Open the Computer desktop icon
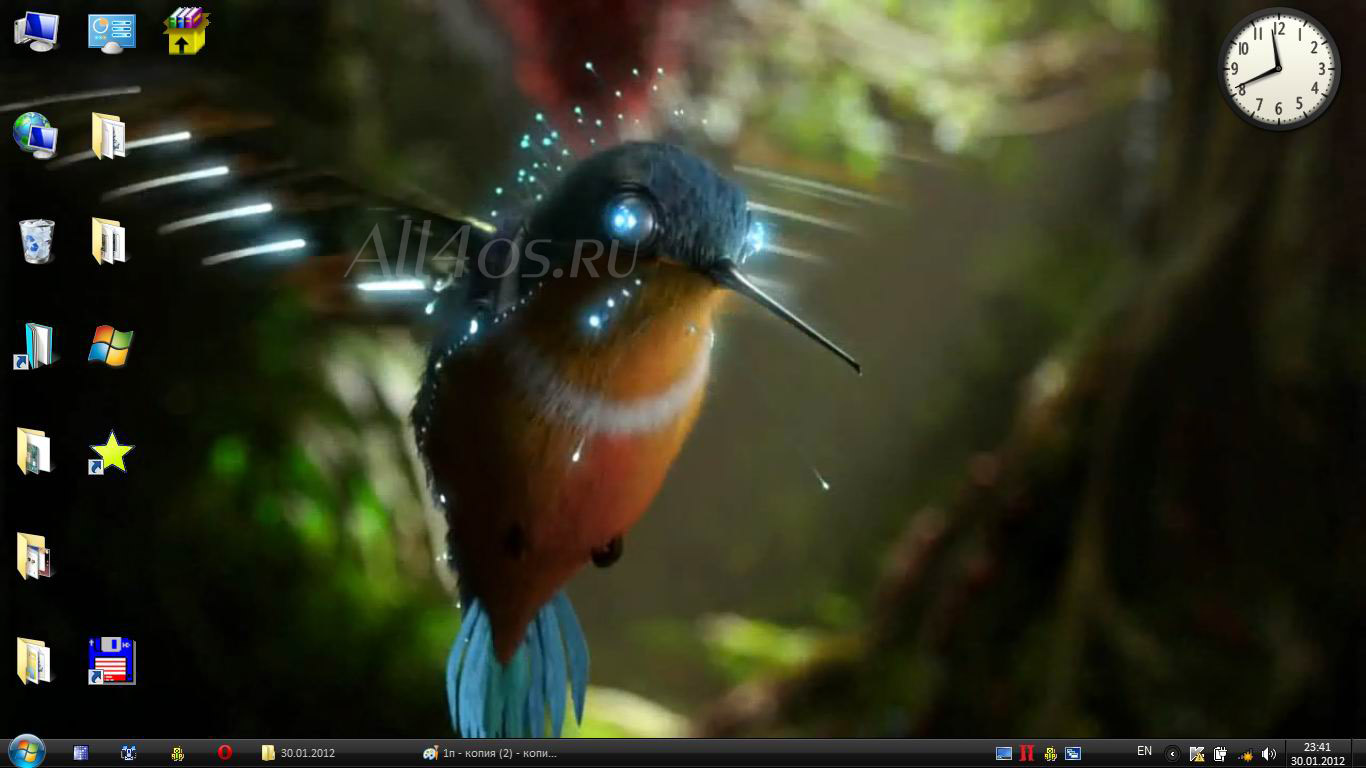This screenshot has height=768, width=1366. coord(37,31)
